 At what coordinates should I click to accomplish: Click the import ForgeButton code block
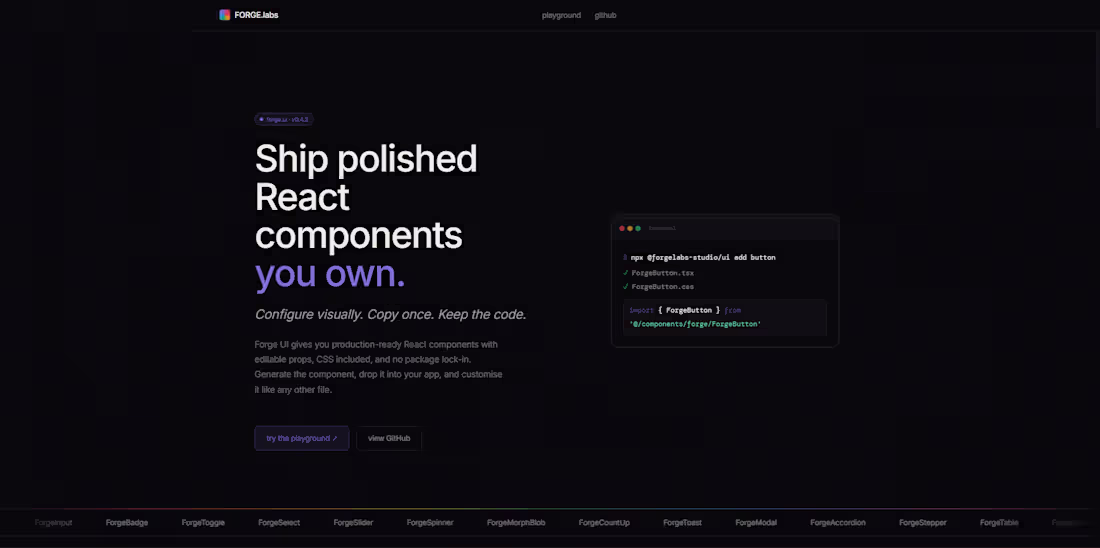tap(725, 317)
